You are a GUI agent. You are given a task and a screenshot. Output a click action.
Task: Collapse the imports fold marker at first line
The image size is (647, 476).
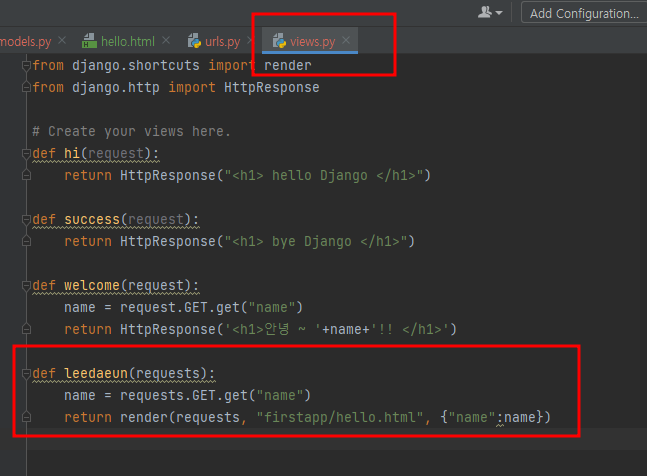(x=26, y=66)
